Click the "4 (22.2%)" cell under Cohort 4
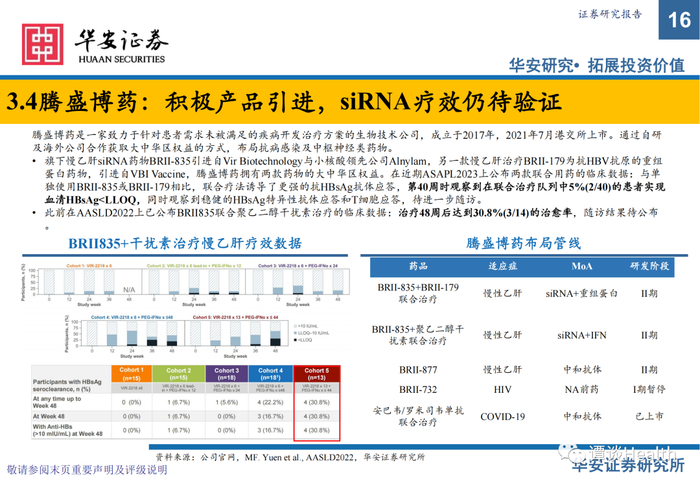Viewport: 700px width, 485px height. [271, 402]
